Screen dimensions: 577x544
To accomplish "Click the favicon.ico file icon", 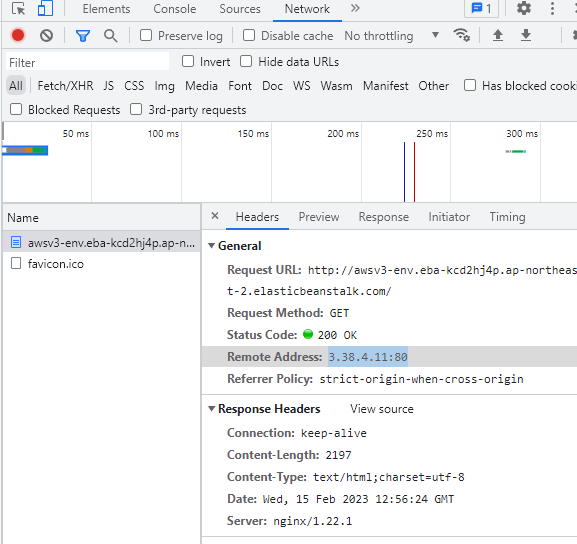I will (16, 263).
